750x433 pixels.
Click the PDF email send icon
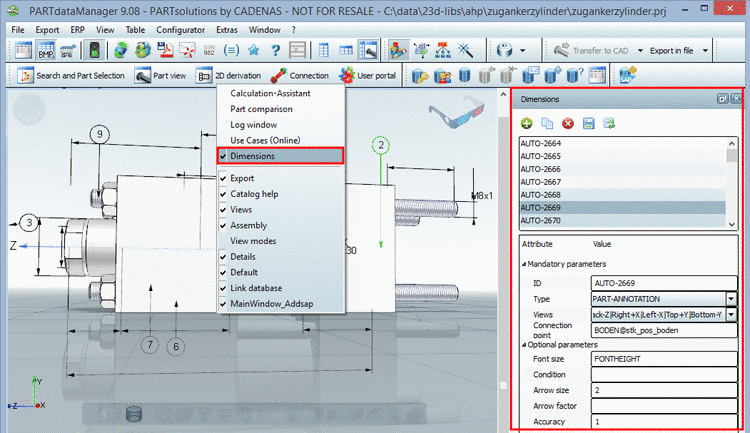click(x=188, y=50)
